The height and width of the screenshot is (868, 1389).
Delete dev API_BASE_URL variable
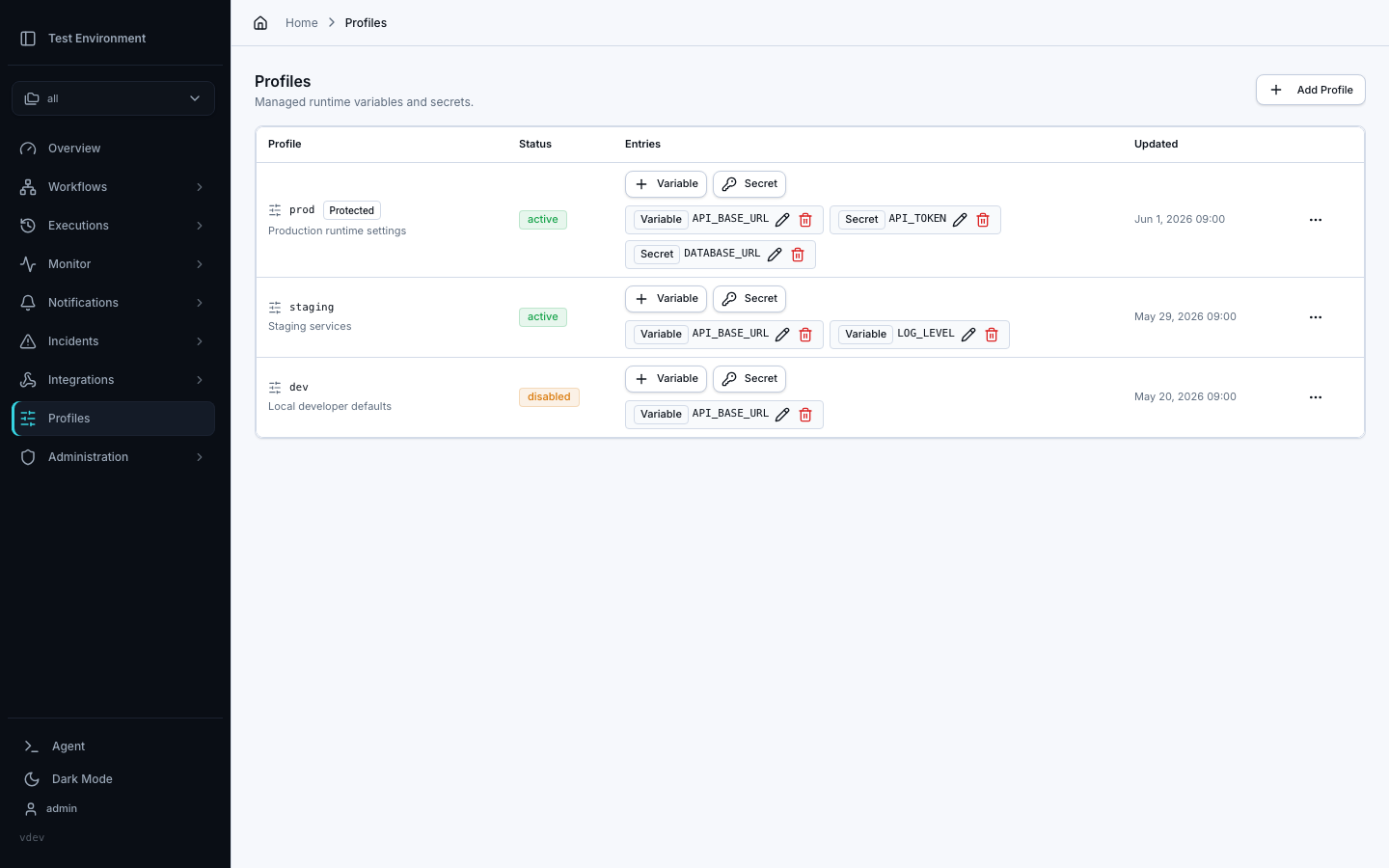(805, 415)
